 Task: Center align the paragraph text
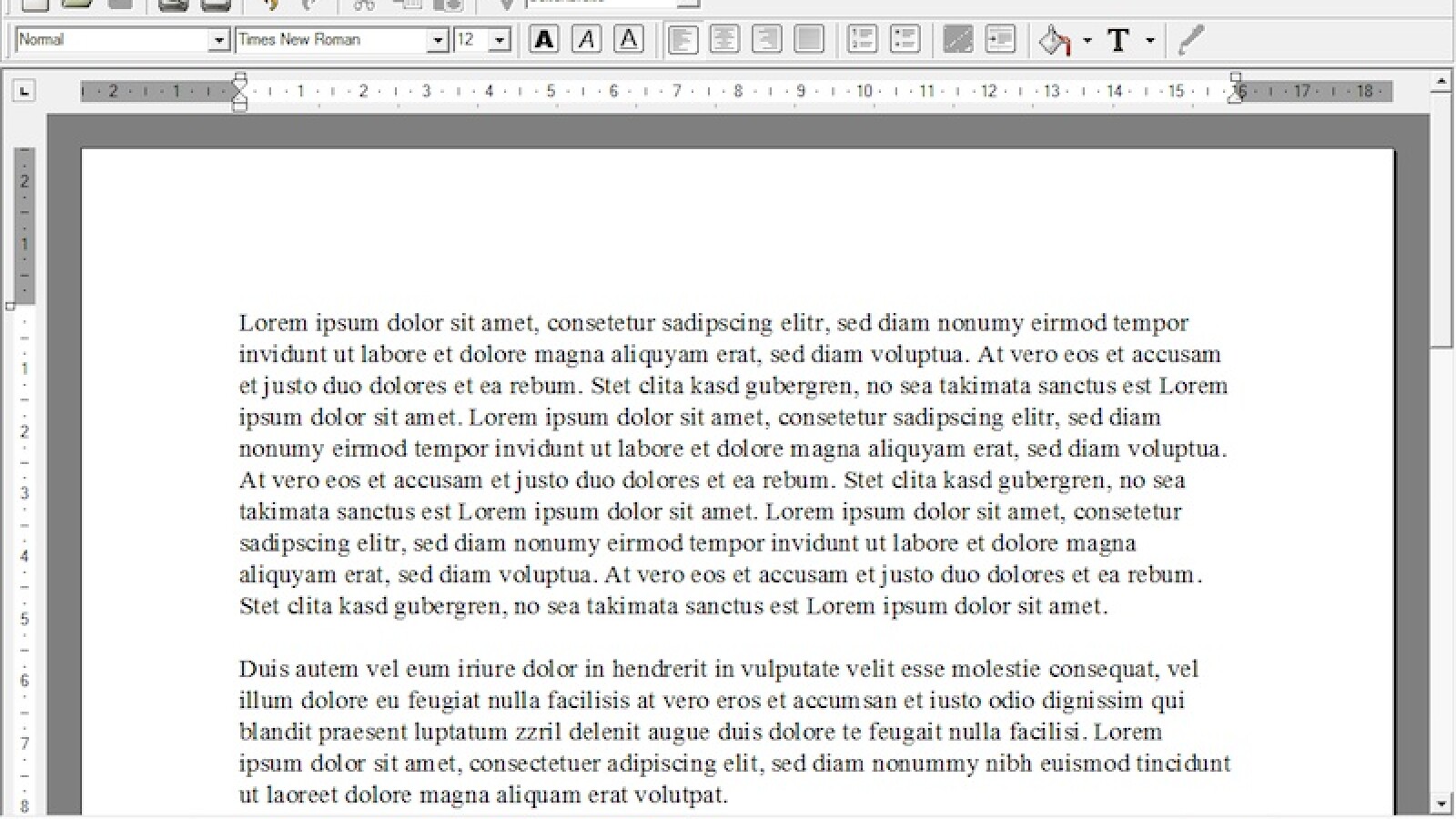pyautogui.click(x=724, y=40)
